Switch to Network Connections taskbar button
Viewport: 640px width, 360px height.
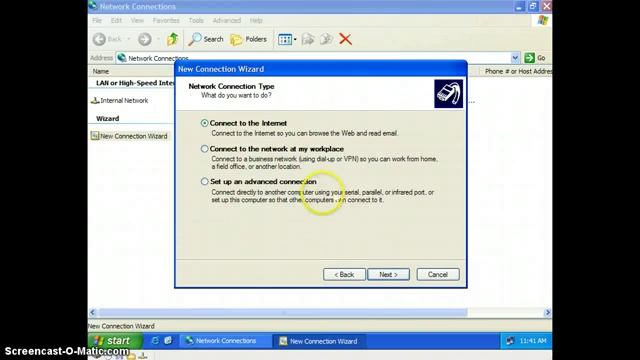coord(226,341)
